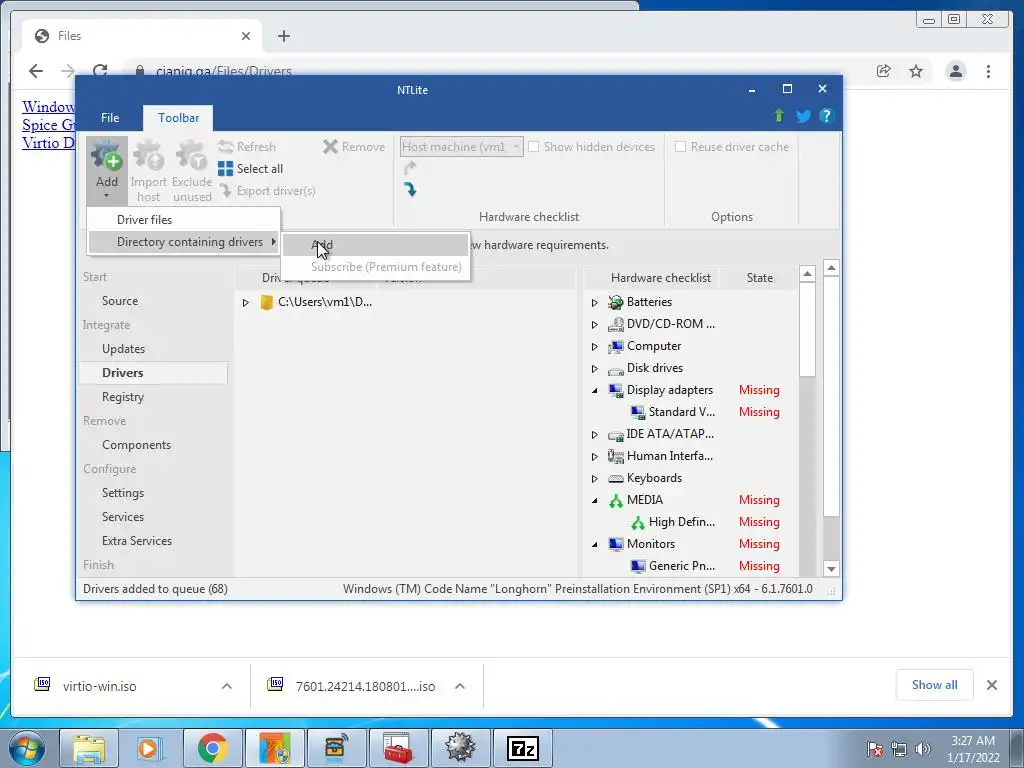Screen dimensions: 1024x768
Task: Choose Driver files menu entry
Action: coord(184,220)
